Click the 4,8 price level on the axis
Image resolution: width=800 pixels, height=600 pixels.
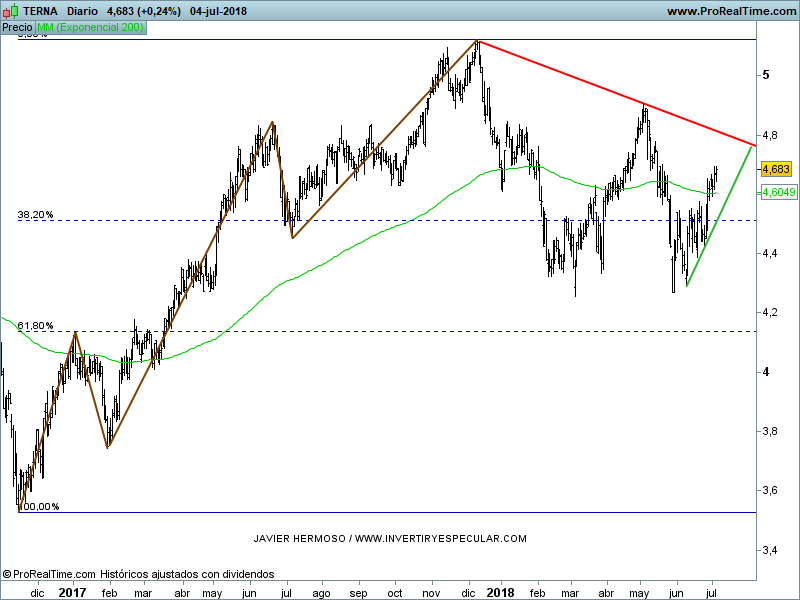point(769,134)
